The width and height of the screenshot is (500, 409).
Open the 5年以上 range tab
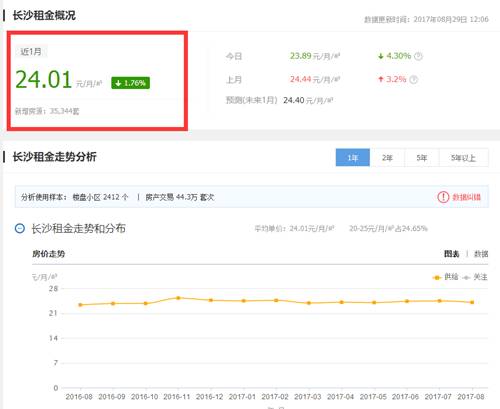pos(464,157)
